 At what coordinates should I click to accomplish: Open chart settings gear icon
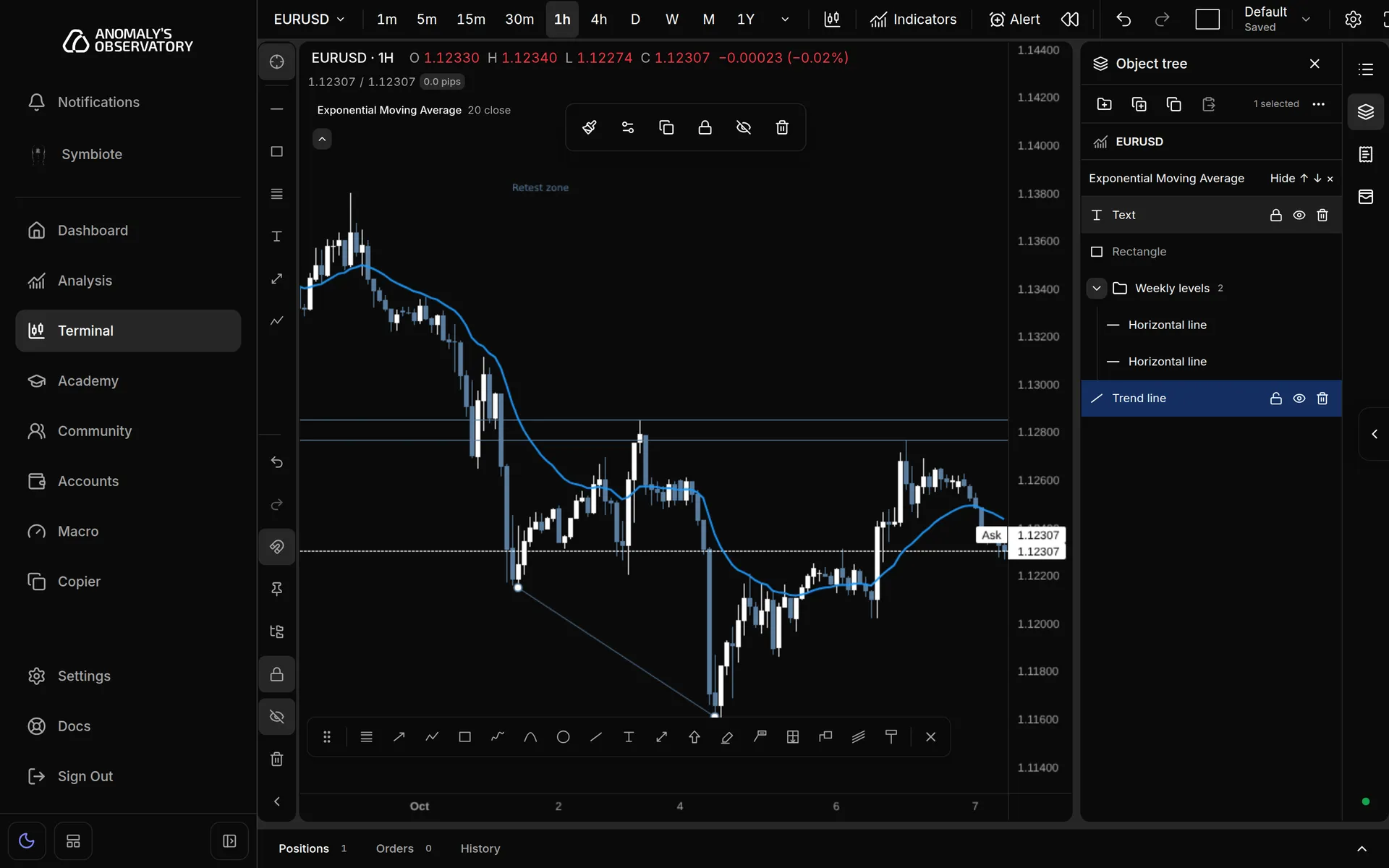(x=1353, y=20)
